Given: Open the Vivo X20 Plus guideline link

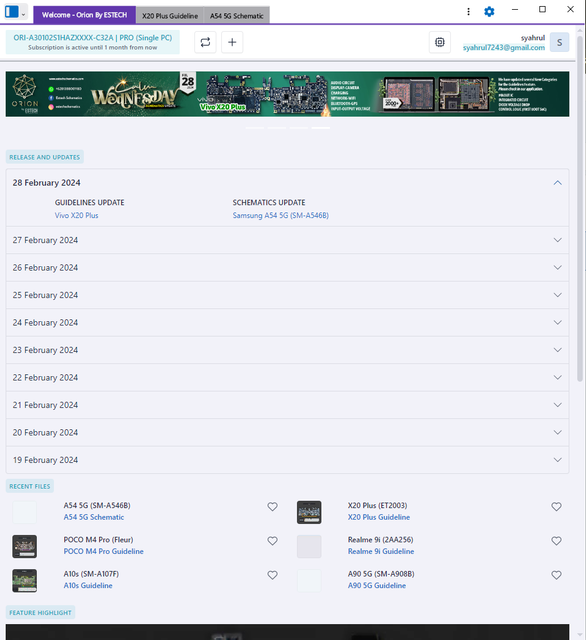Looking at the screenshot, I should click(x=77, y=216).
